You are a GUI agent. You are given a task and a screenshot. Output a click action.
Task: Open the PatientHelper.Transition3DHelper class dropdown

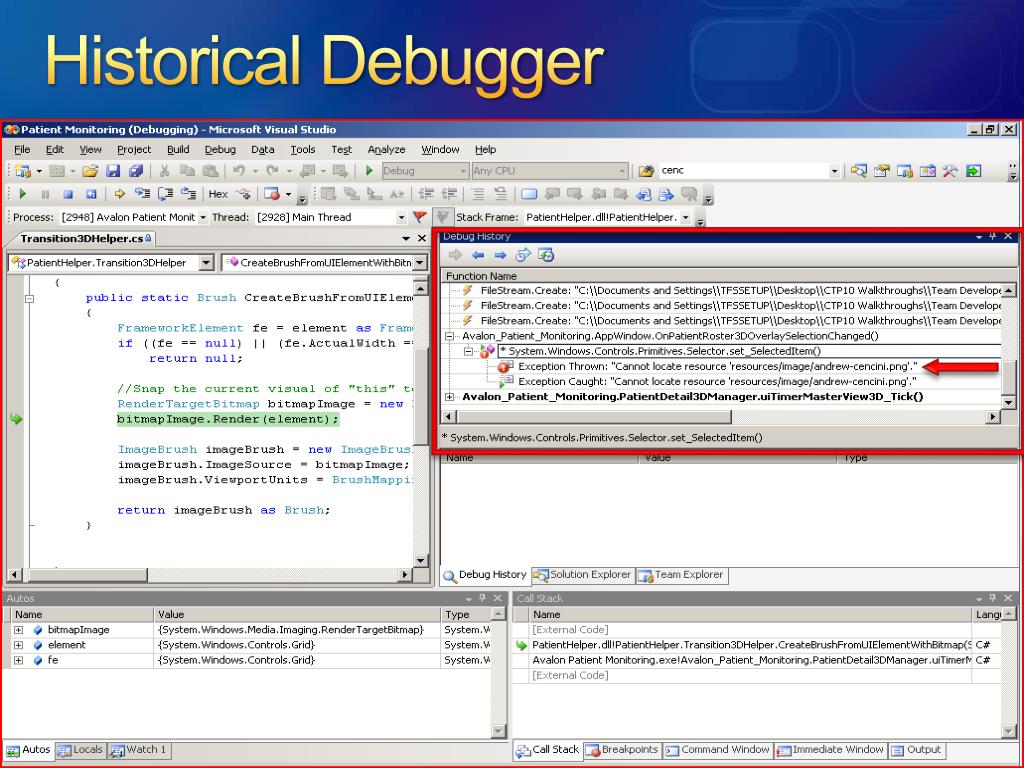click(x=206, y=263)
